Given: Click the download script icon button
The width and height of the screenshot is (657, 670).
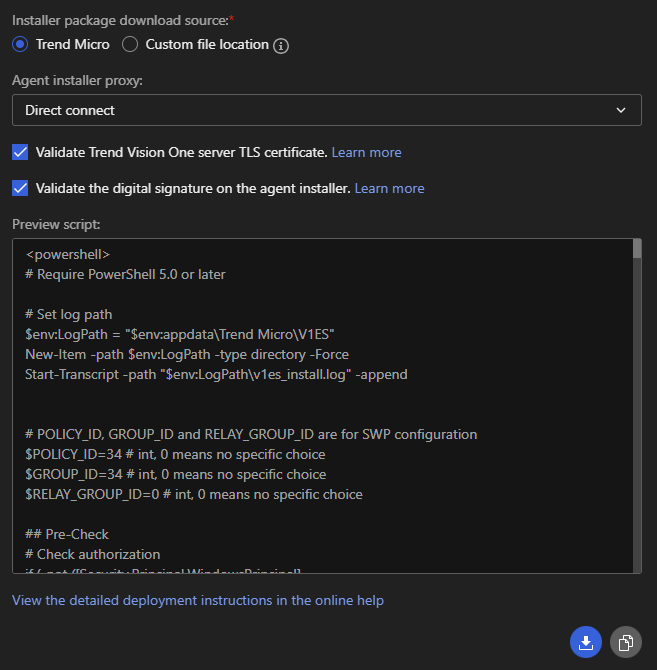Looking at the screenshot, I should tap(586, 643).
